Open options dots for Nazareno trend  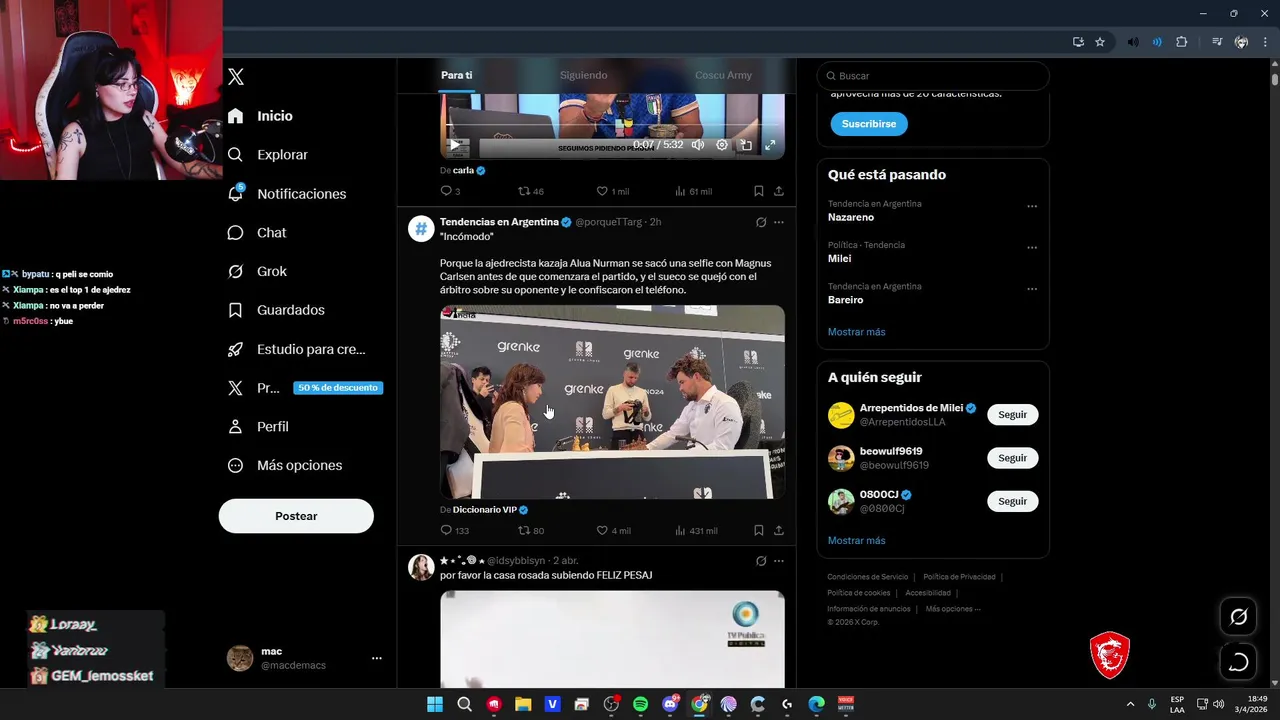point(1032,206)
